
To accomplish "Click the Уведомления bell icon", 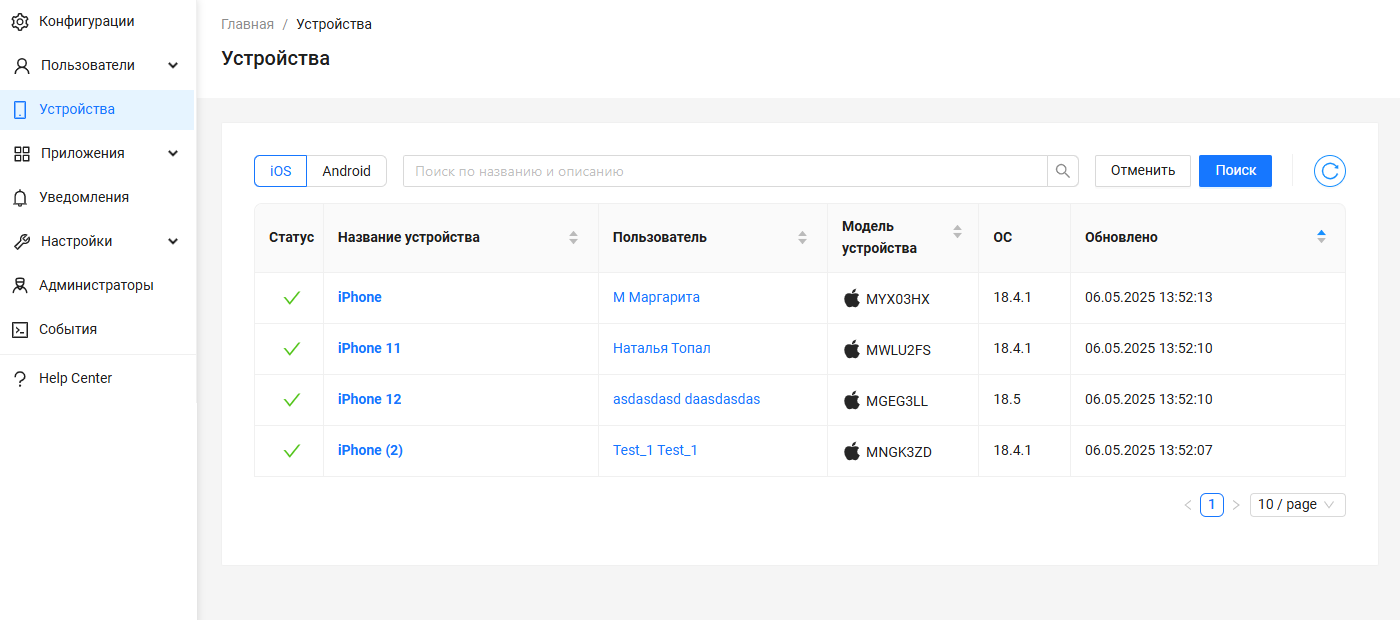I will tap(20, 198).
